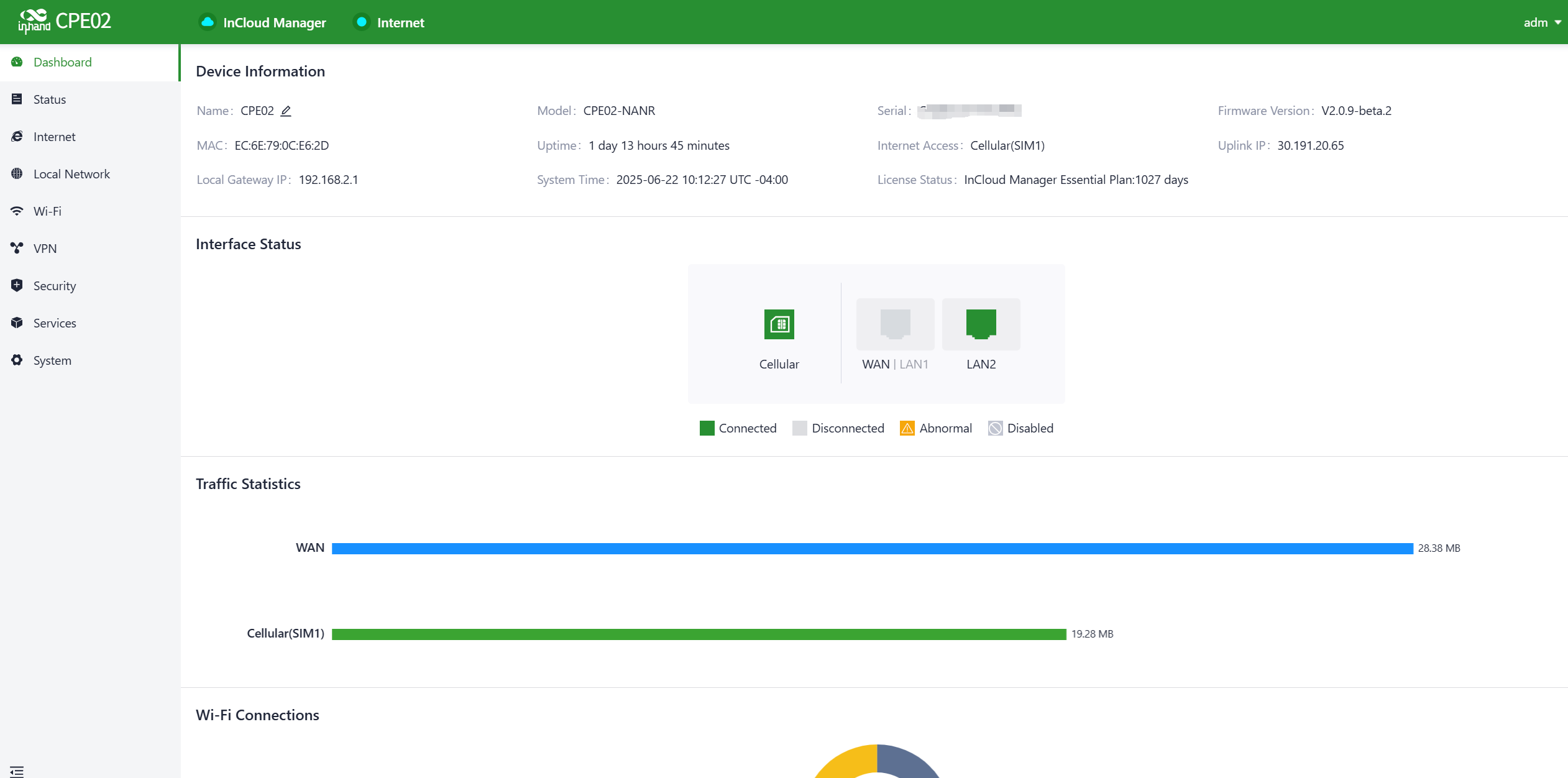The height and width of the screenshot is (778, 1568).
Task: Click the green Cellular(SIM1) traffic bar
Action: click(699, 634)
